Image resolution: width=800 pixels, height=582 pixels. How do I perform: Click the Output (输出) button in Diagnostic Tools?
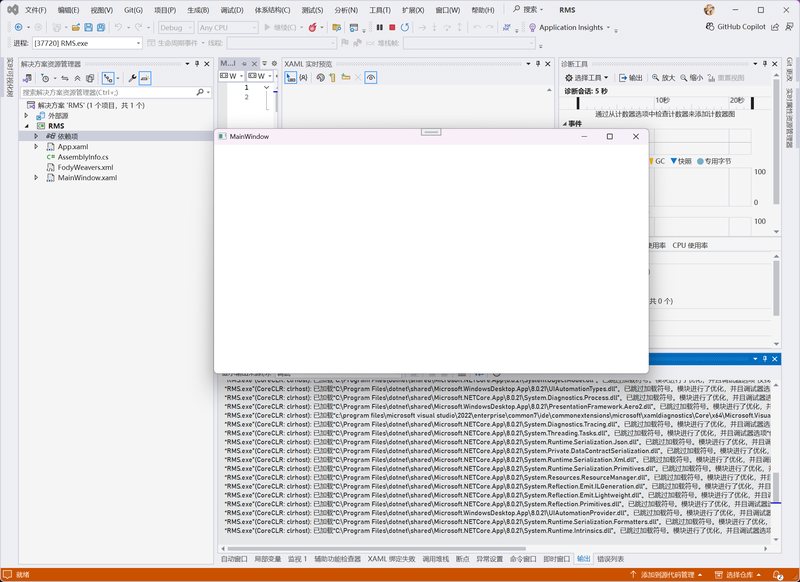631,77
